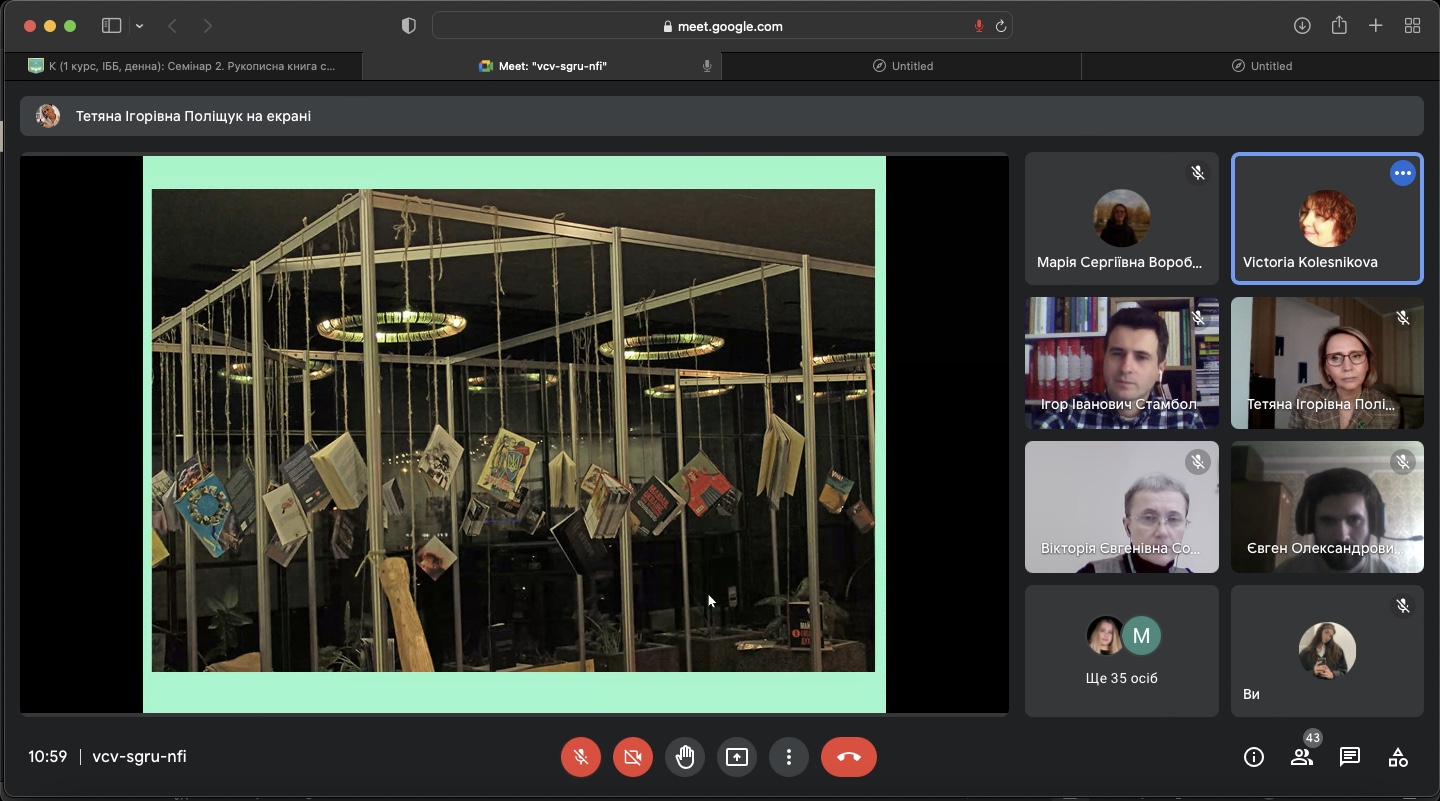Toggle the raise hand button
Image resolution: width=1440 pixels, height=801 pixels.
coord(685,757)
